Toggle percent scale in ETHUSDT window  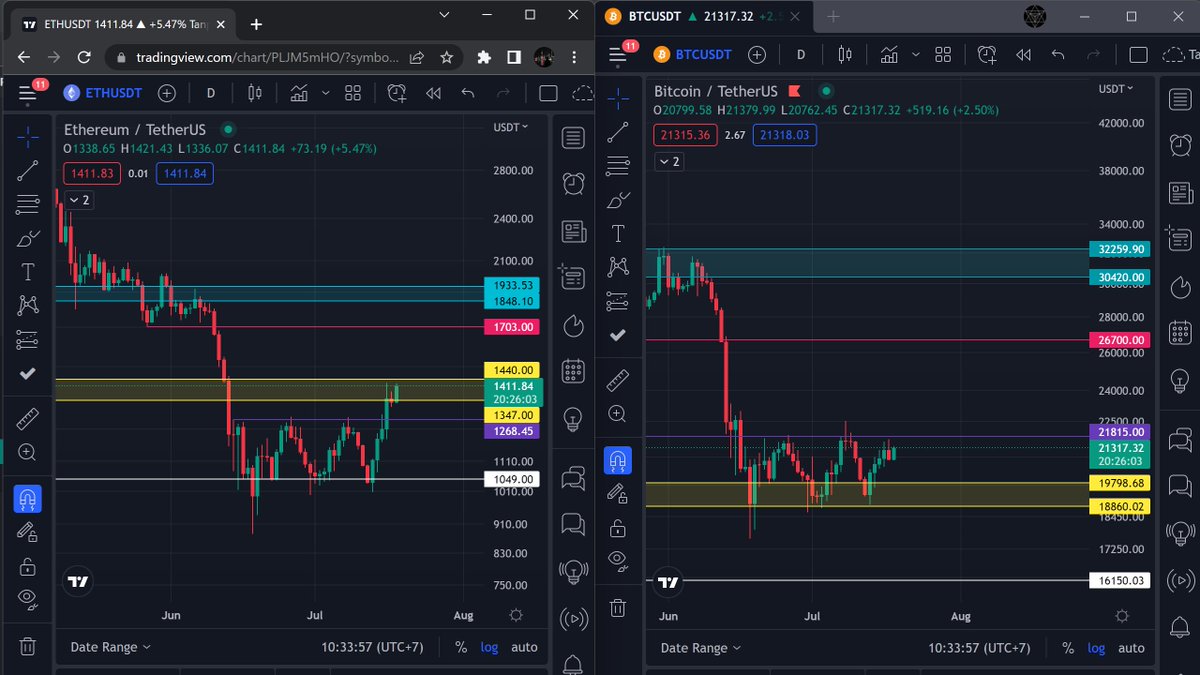(x=461, y=647)
